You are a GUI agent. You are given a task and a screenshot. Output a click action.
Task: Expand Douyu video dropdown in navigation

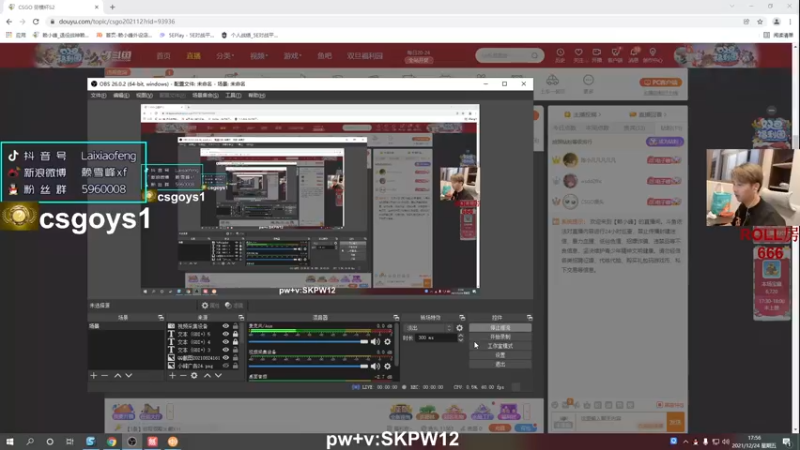(x=258, y=56)
